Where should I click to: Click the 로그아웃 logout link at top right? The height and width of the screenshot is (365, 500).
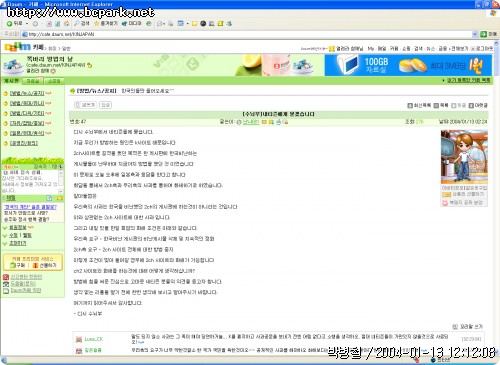tap(482, 49)
